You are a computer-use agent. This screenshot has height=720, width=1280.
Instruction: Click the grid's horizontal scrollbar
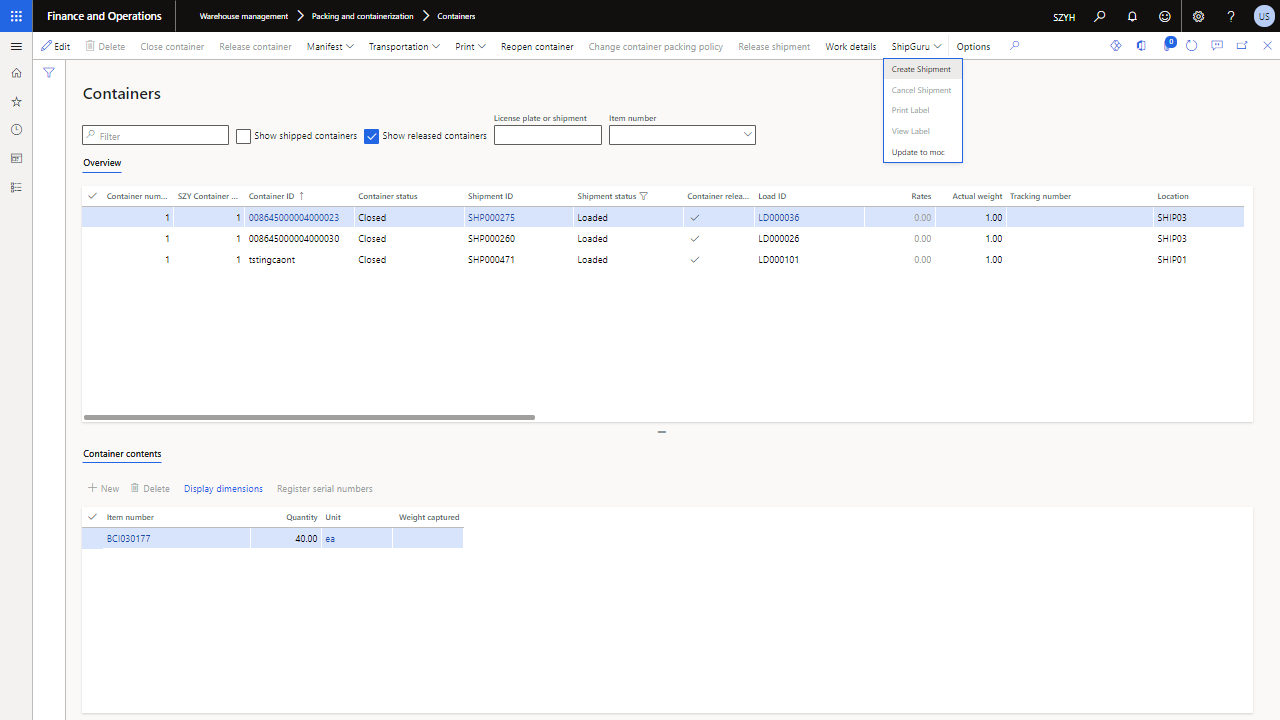click(309, 417)
